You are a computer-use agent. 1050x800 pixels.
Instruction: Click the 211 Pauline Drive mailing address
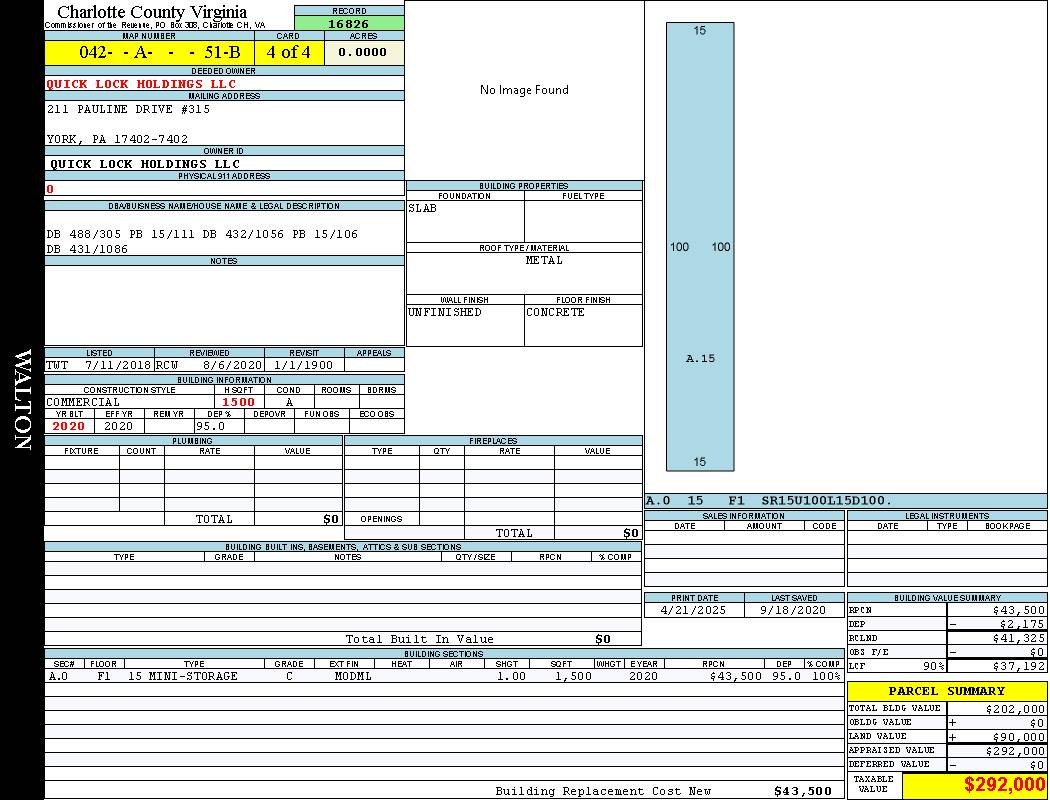(128, 109)
